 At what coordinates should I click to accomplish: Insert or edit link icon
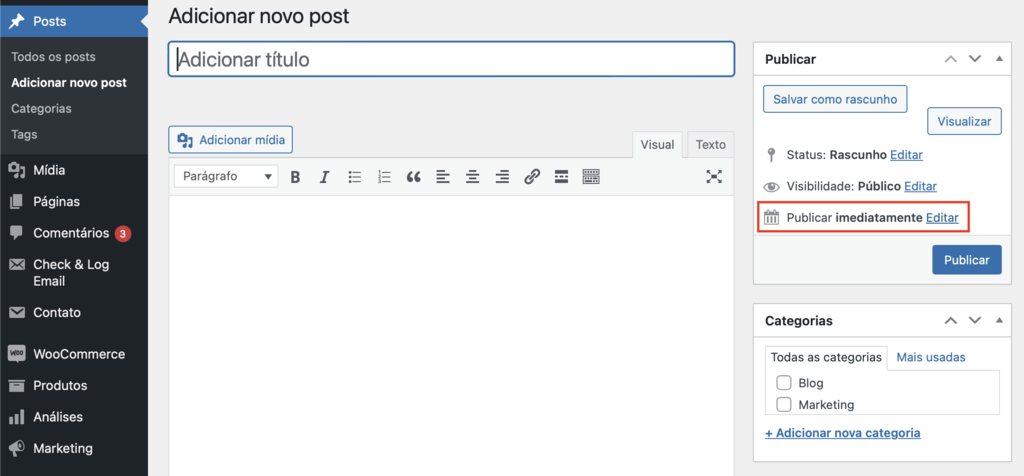pyautogui.click(x=532, y=176)
